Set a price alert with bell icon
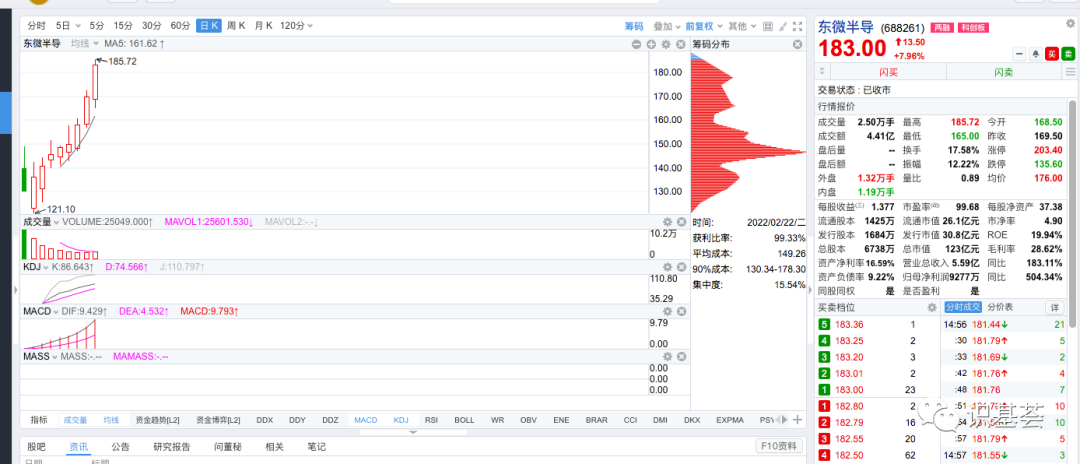This screenshot has height=464, width=1080. (1035, 54)
